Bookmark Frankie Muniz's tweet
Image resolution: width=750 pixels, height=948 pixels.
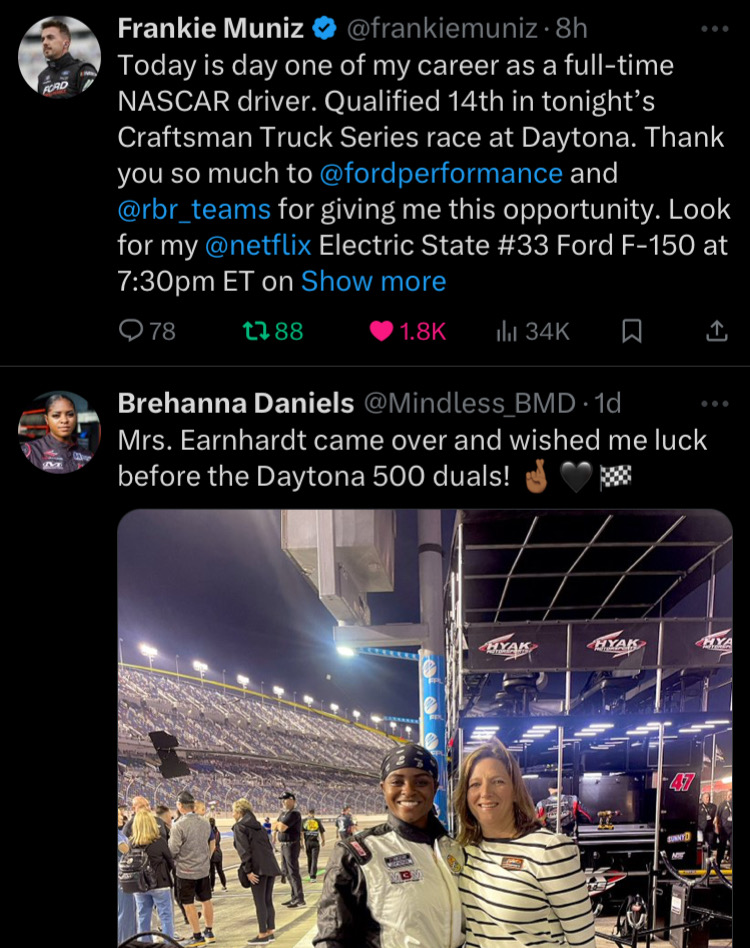click(631, 331)
